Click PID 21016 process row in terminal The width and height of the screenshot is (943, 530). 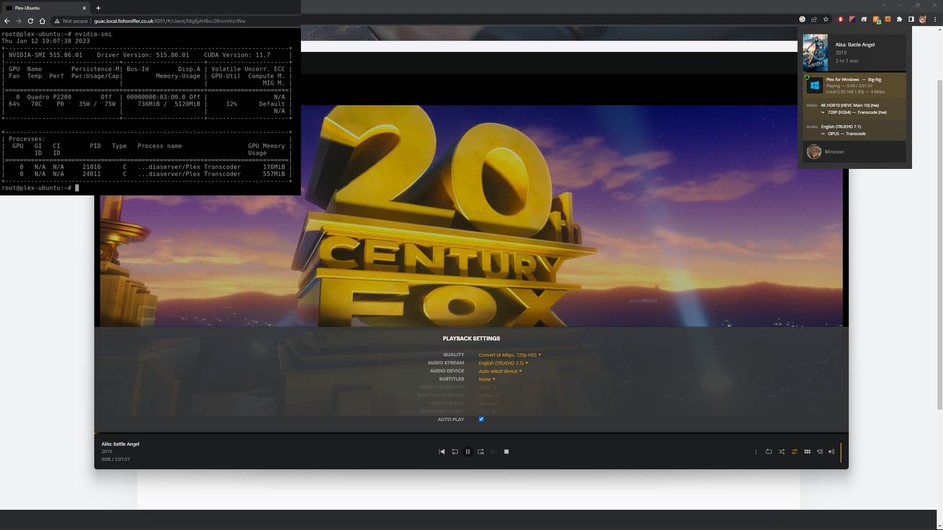click(x=146, y=167)
